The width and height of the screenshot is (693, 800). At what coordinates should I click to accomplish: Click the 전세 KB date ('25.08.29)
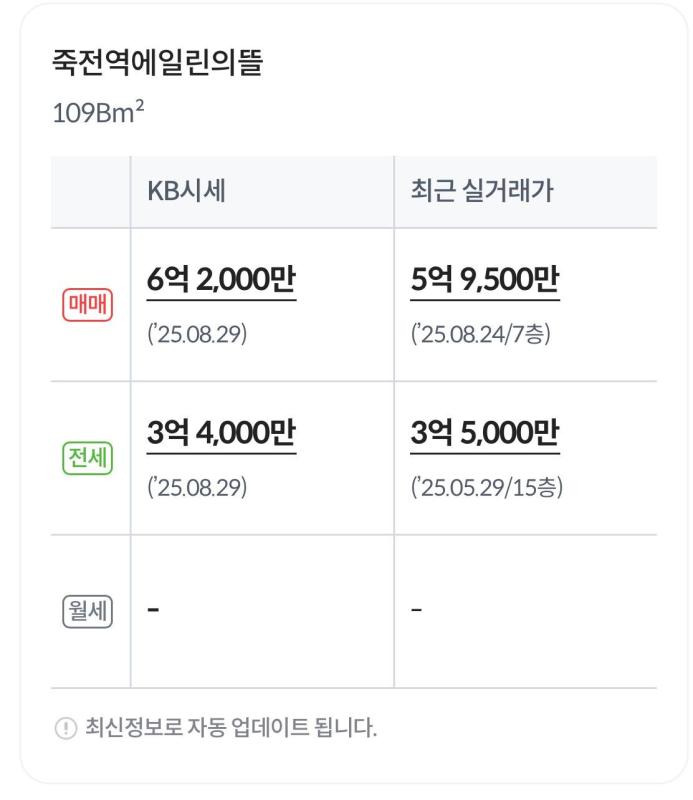pos(197,487)
